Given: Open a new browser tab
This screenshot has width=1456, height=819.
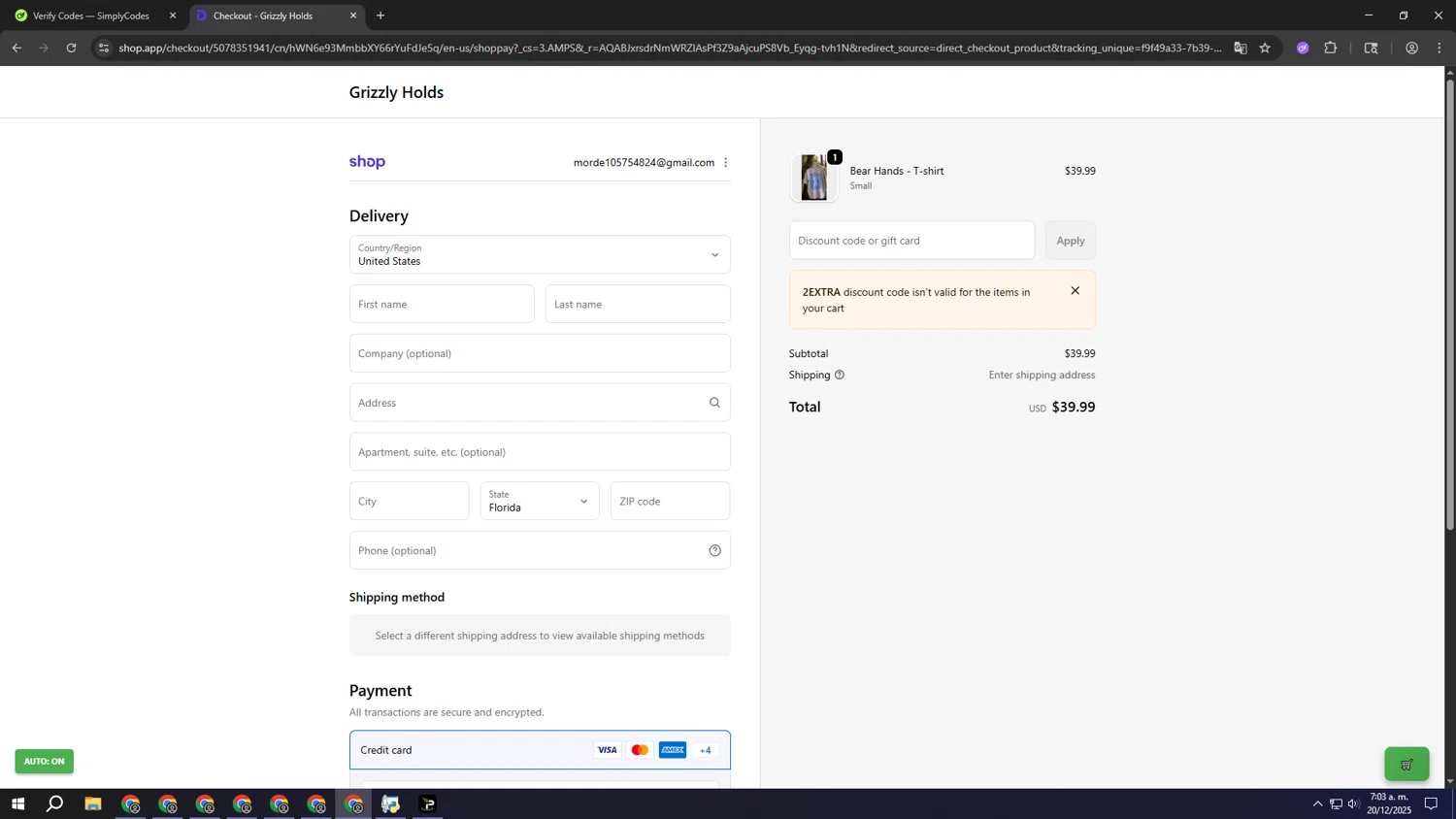Looking at the screenshot, I should click(381, 16).
